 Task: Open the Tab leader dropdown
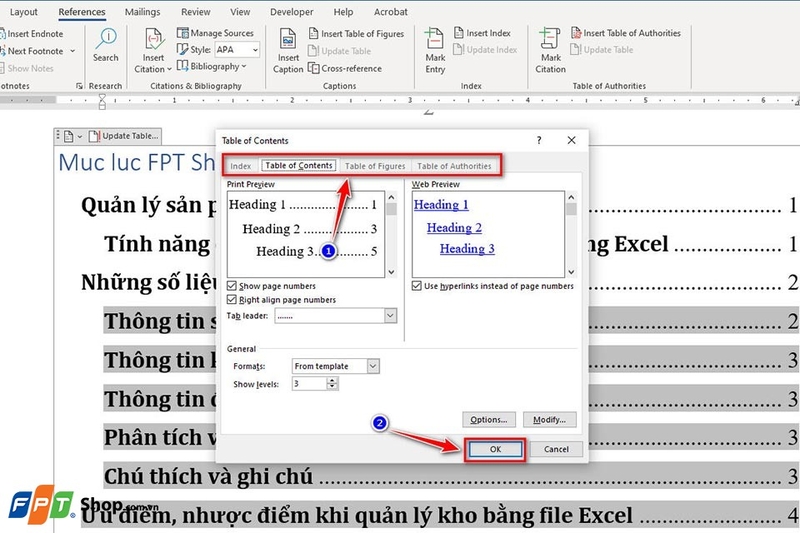[x=390, y=316]
